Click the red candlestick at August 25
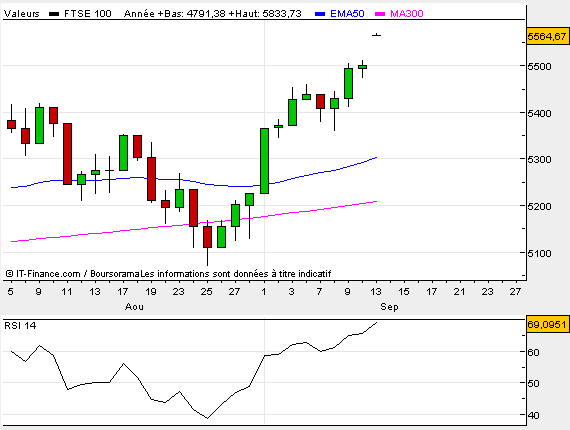Viewport: 570px width, 430px height. click(207, 237)
